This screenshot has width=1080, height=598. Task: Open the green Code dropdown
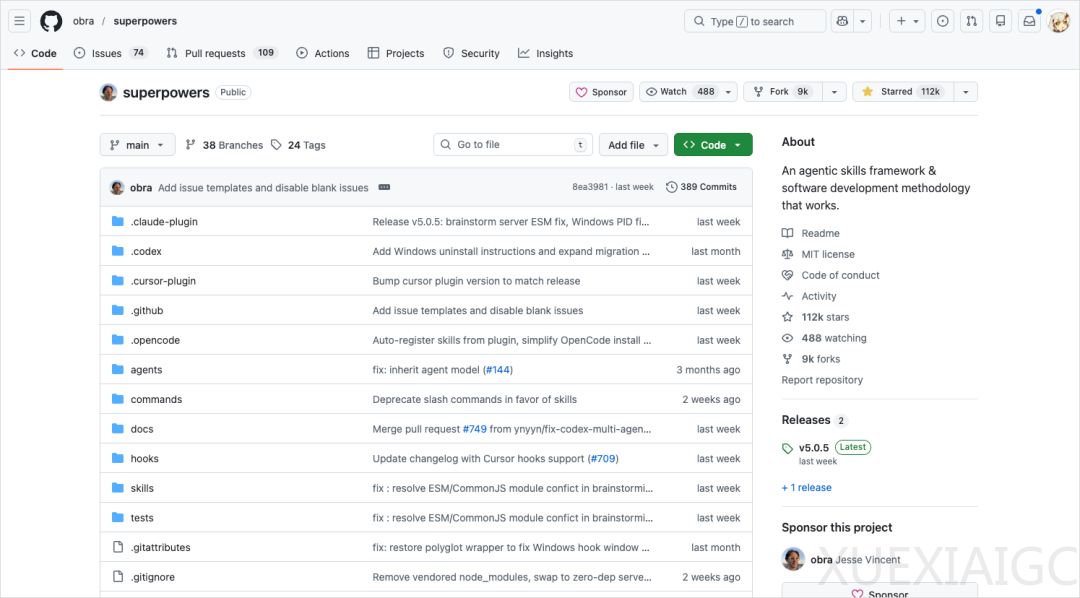pos(712,145)
